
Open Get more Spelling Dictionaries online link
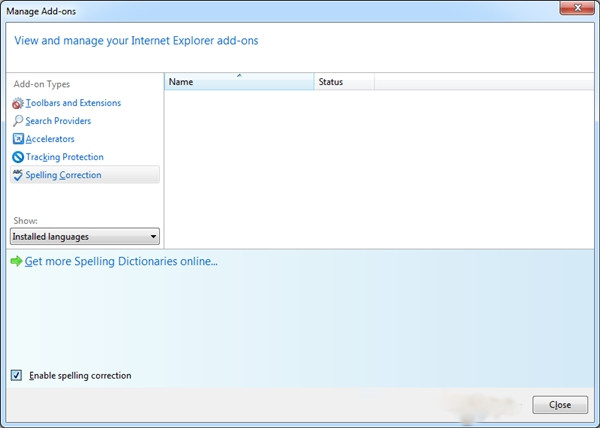pos(121,261)
